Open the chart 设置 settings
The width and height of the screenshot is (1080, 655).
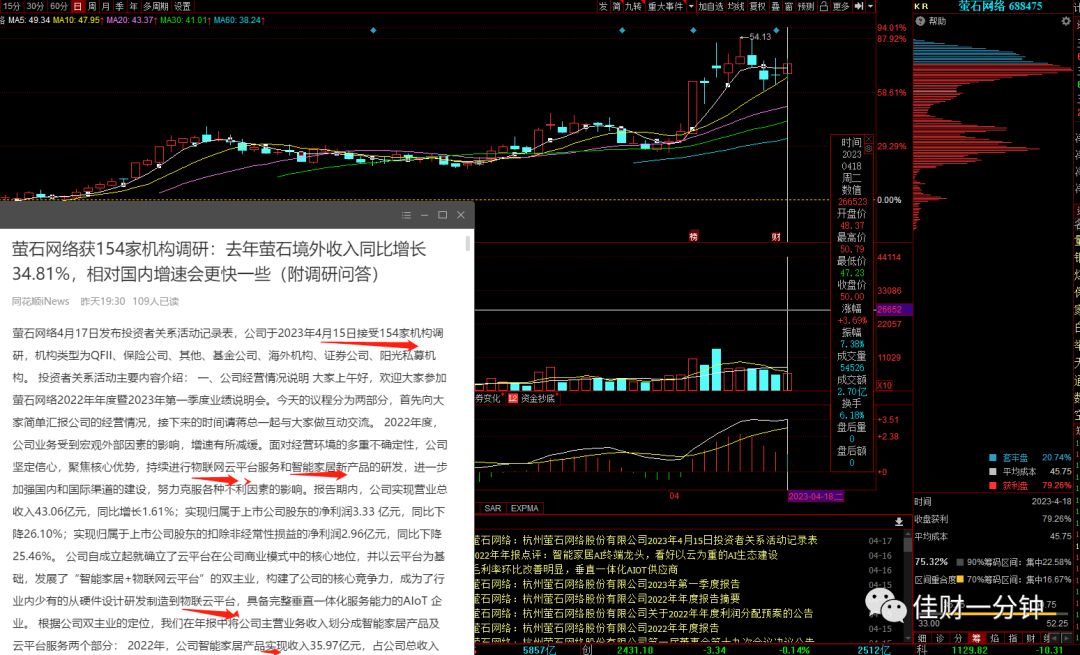[x=183, y=6]
